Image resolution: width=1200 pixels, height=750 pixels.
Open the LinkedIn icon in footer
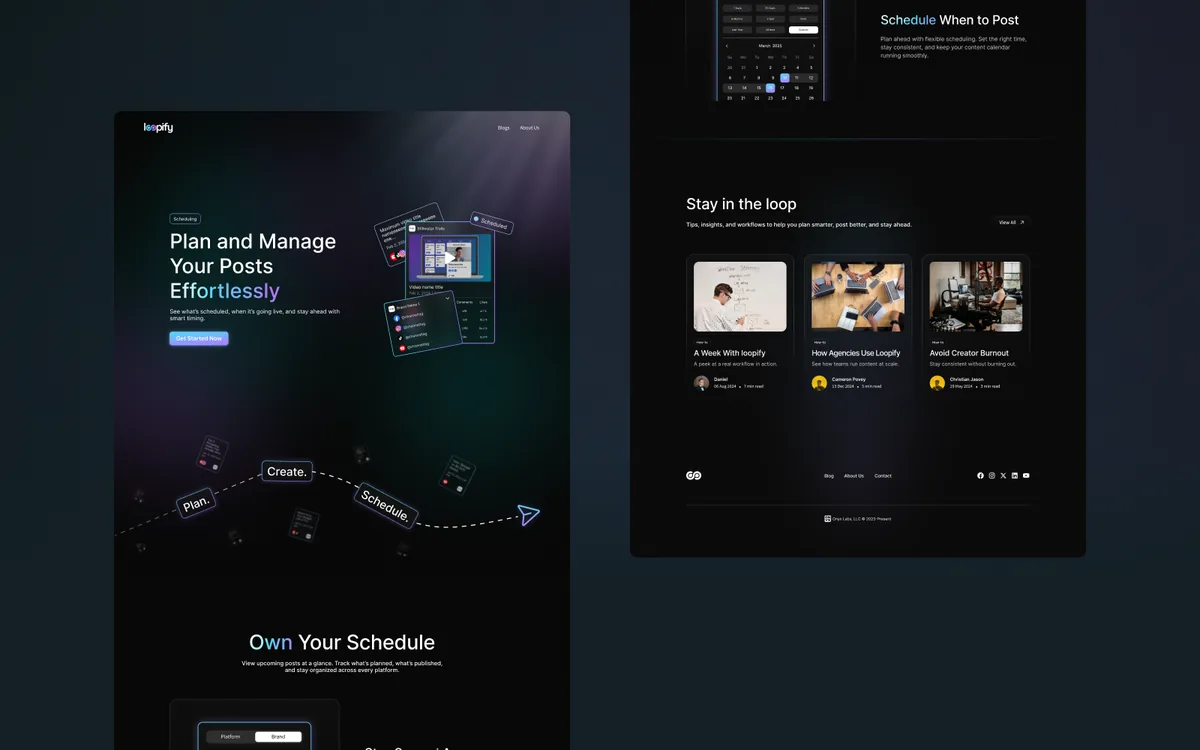point(1015,476)
